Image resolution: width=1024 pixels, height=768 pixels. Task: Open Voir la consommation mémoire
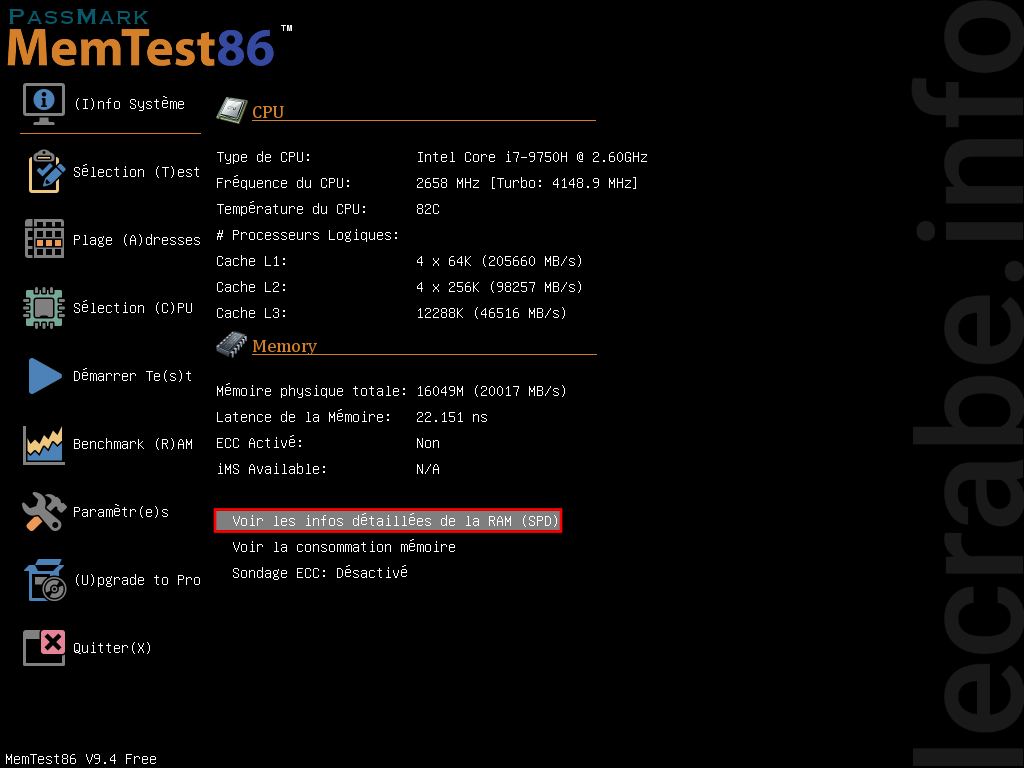(x=344, y=547)
